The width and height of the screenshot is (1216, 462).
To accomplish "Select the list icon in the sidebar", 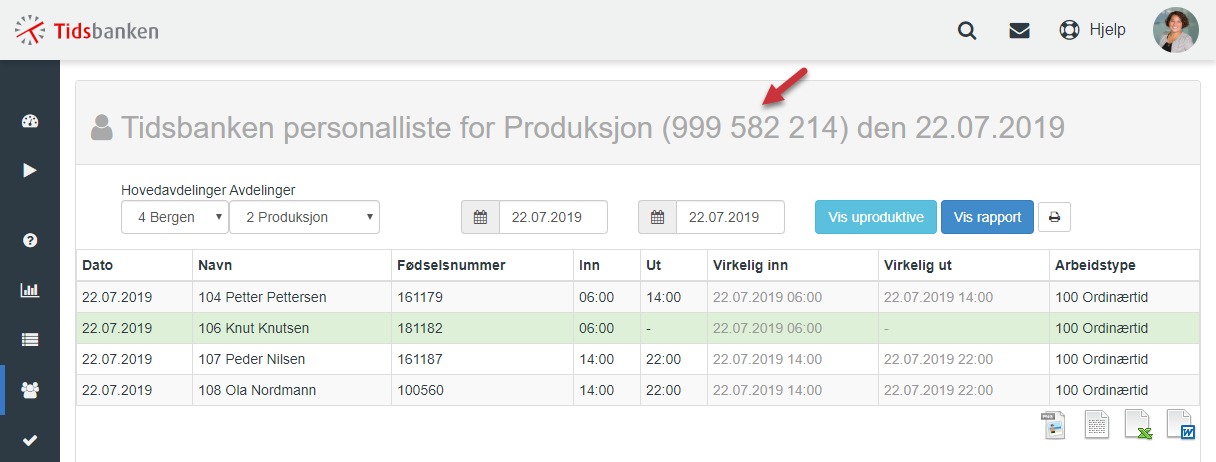I will [x=29, y=340].
